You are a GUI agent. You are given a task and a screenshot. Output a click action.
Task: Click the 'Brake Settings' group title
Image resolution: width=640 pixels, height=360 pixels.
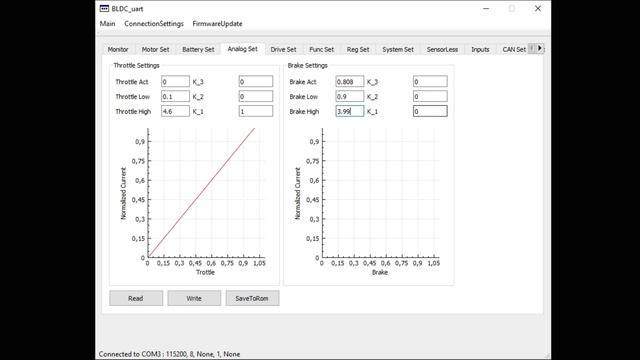tap(308, 65)
